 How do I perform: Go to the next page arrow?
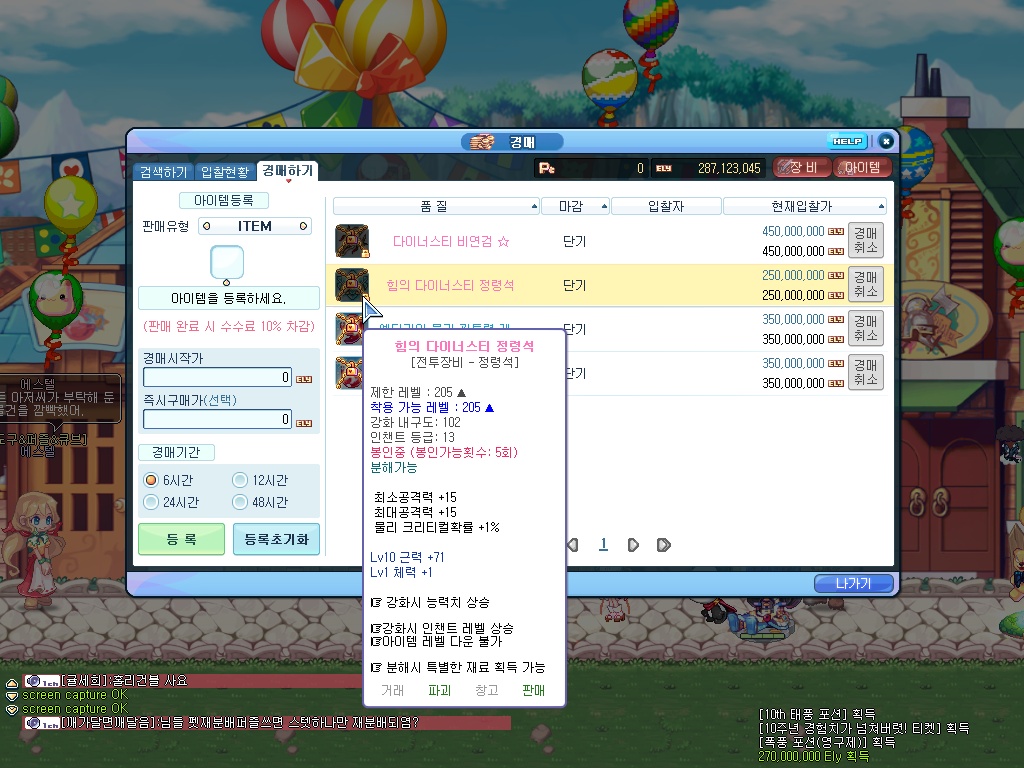click(633, 545)
